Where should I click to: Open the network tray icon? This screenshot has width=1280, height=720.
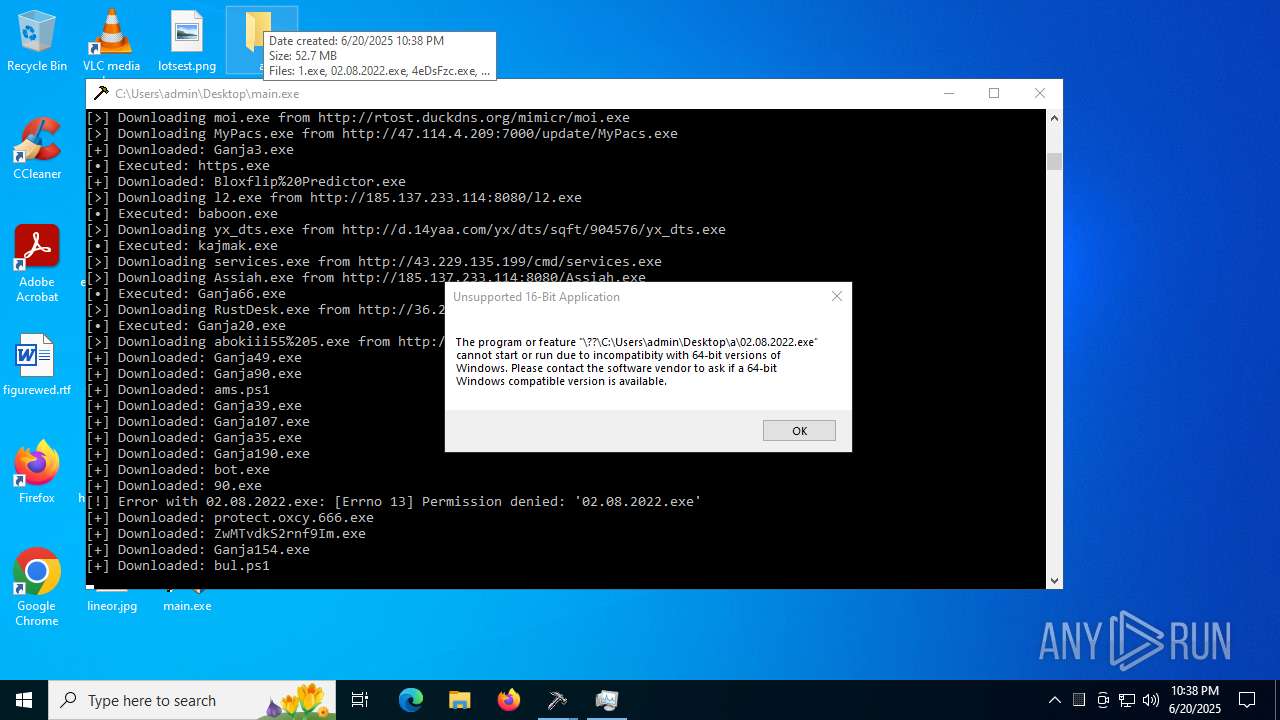[x=1127, y=700]
